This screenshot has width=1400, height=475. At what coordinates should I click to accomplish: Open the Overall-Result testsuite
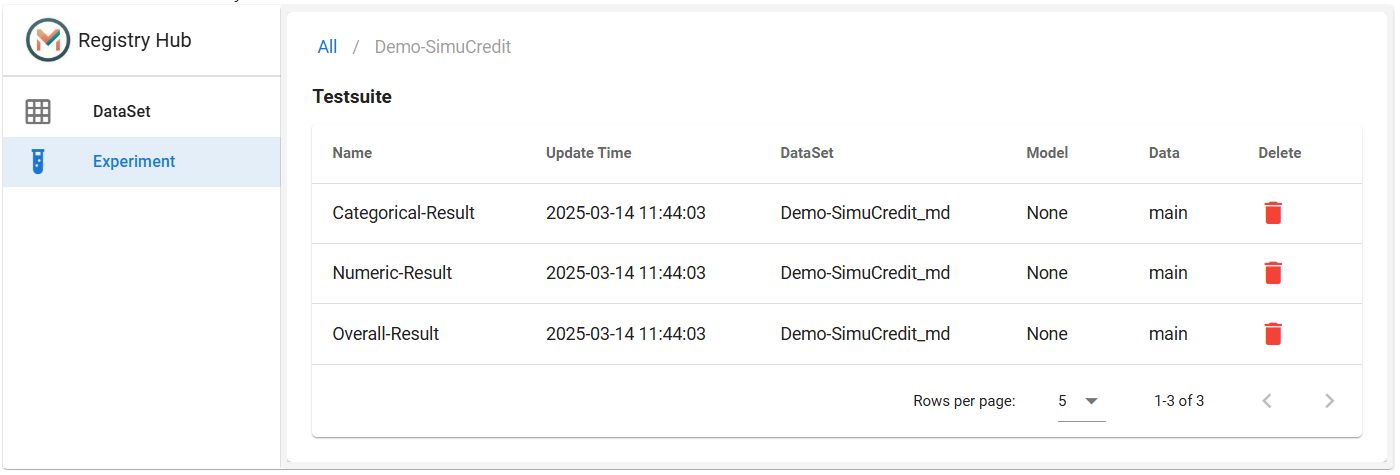385,334
